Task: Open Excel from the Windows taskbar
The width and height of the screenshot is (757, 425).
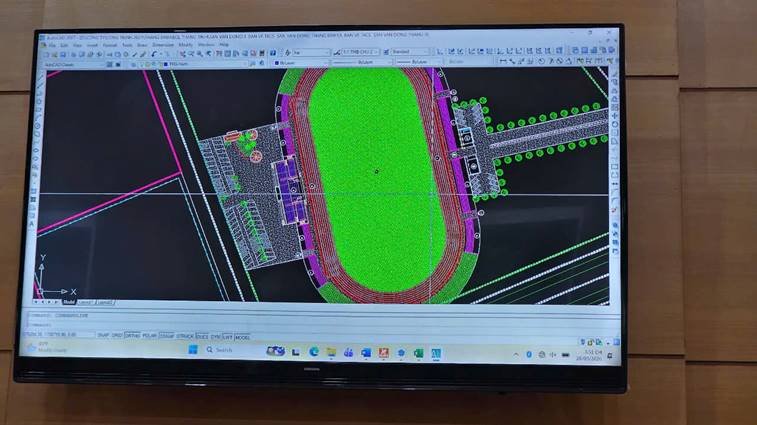Action: 418,354
